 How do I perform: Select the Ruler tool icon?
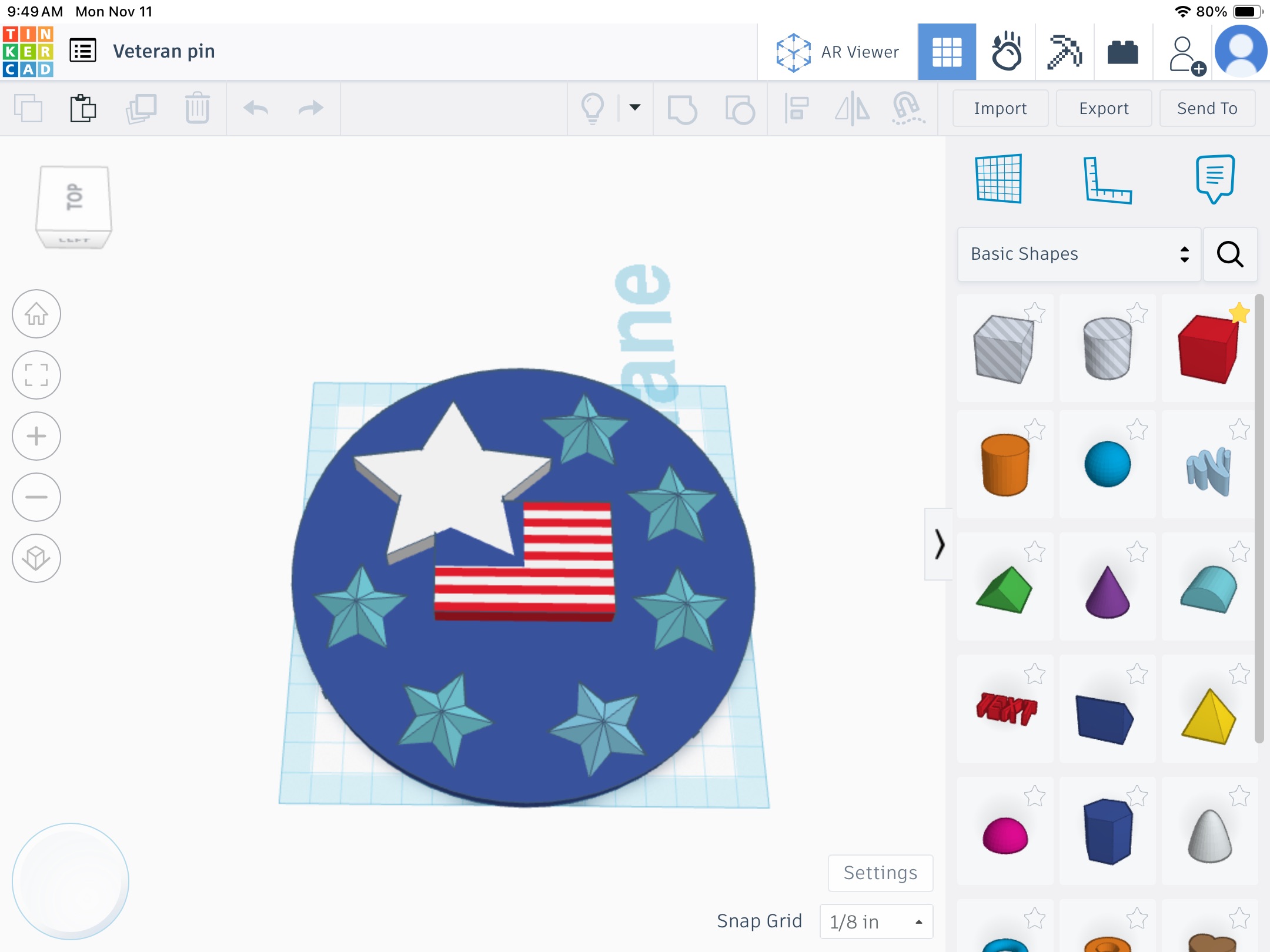pyautogui.click(x=1107, y=180)
